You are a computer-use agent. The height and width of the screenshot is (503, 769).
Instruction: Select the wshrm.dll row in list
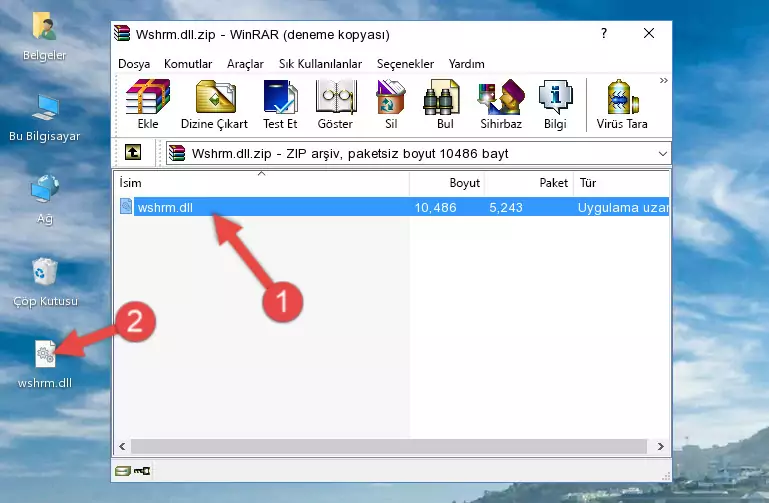point(394,206)
